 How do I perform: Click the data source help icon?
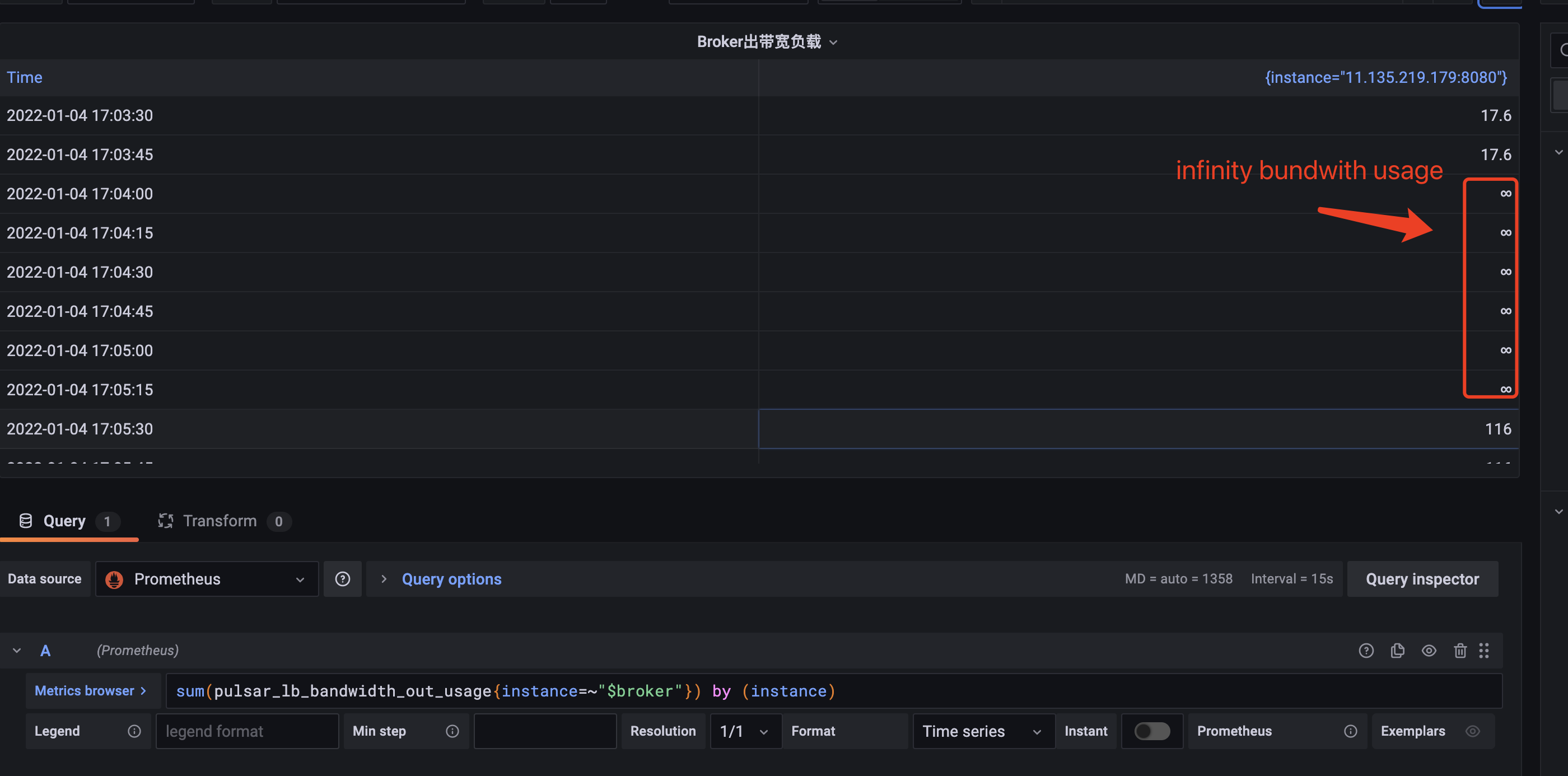[x=342, y=579]
